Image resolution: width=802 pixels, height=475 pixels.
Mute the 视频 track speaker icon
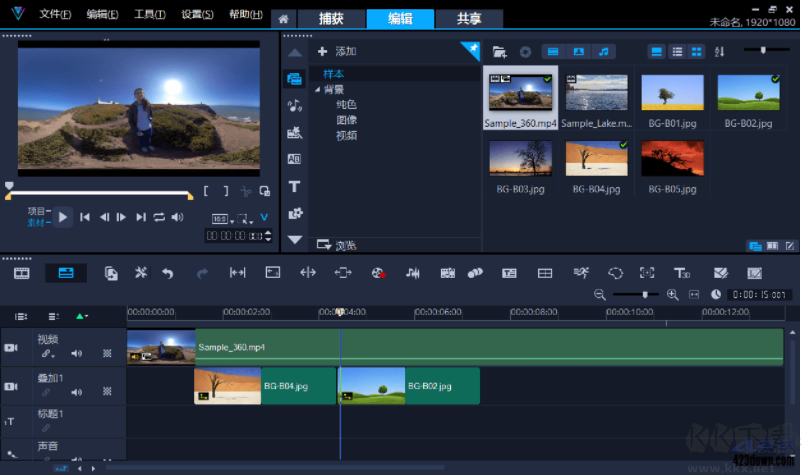point(76,353)
